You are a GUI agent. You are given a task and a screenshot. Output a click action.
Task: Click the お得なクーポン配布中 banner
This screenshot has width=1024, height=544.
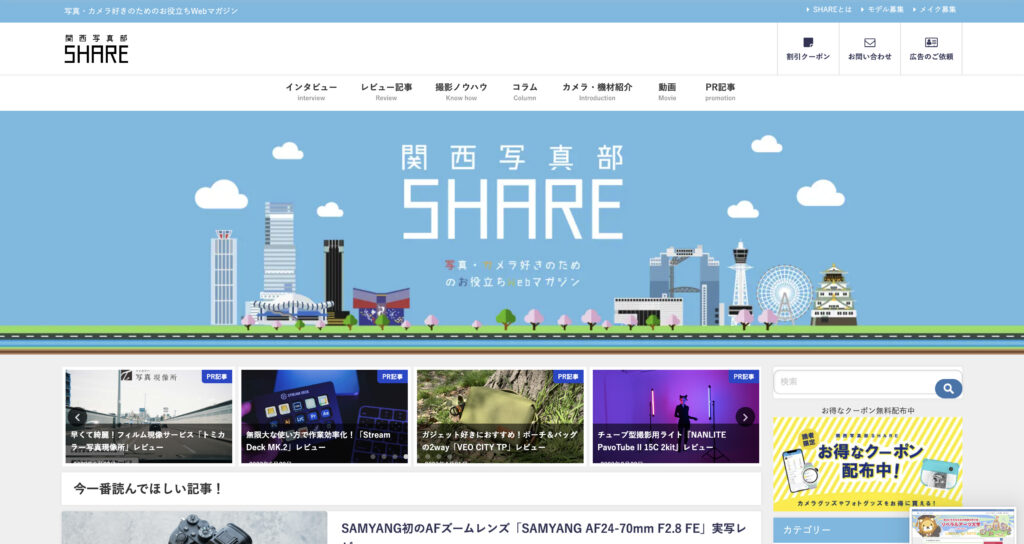coord(867,464)
